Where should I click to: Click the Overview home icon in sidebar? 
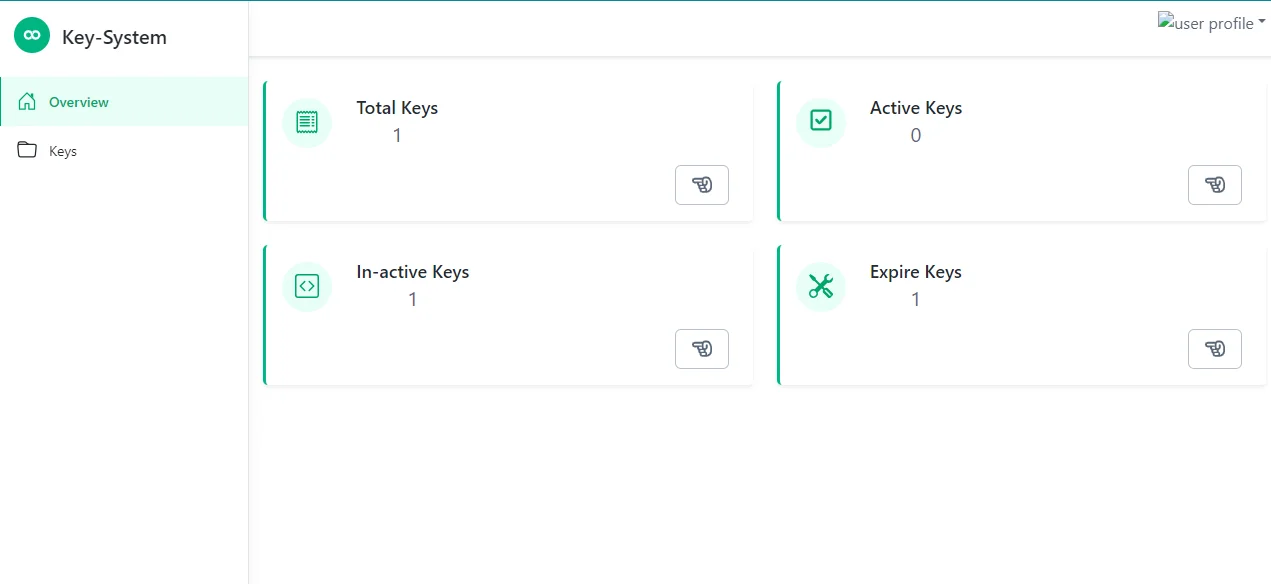click(27, 102)
